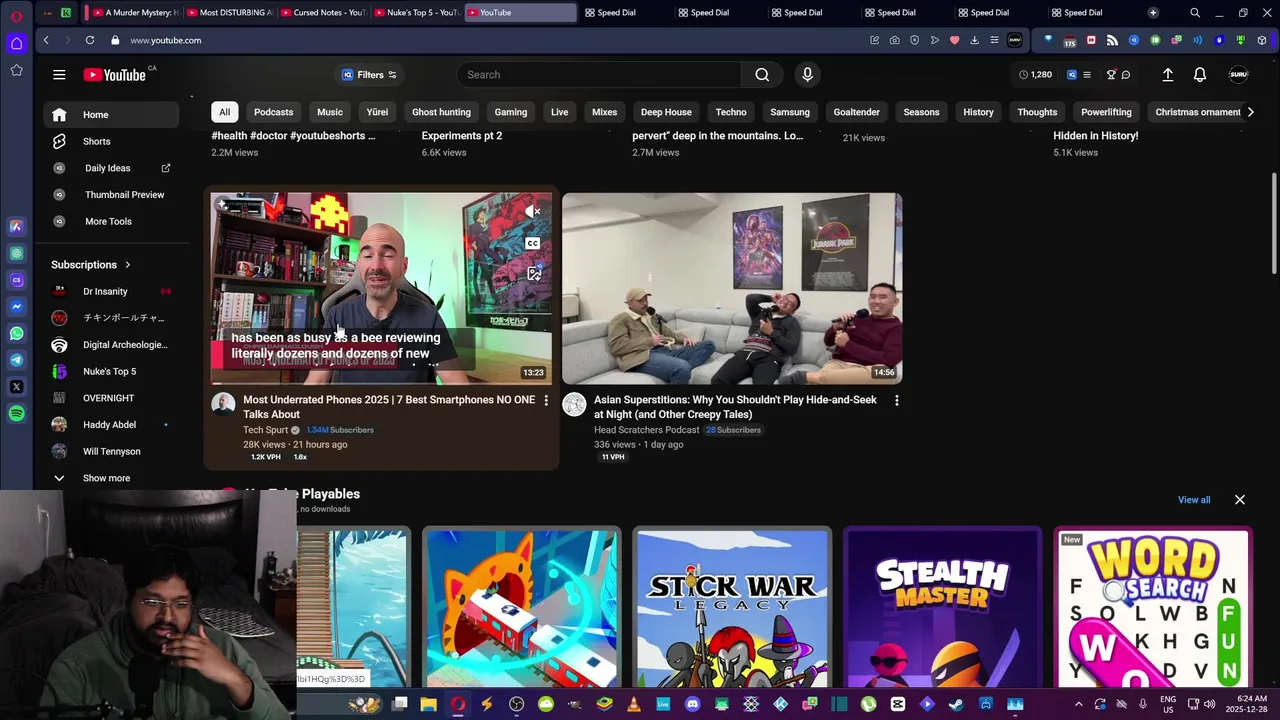Go to Shorts in sidebar

pos(96,141)
